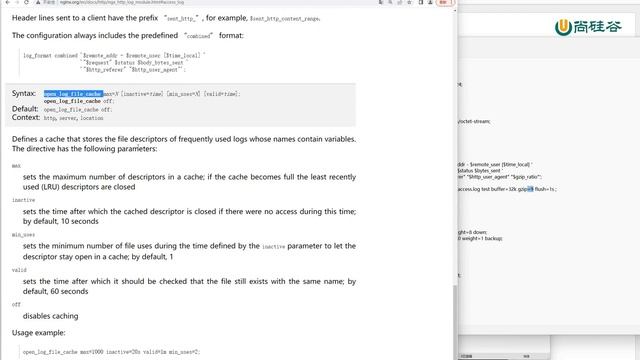This screenshot has width=640, height=360.
Task: Click the 'valid' parameter heading
Action: coord(19,270)
